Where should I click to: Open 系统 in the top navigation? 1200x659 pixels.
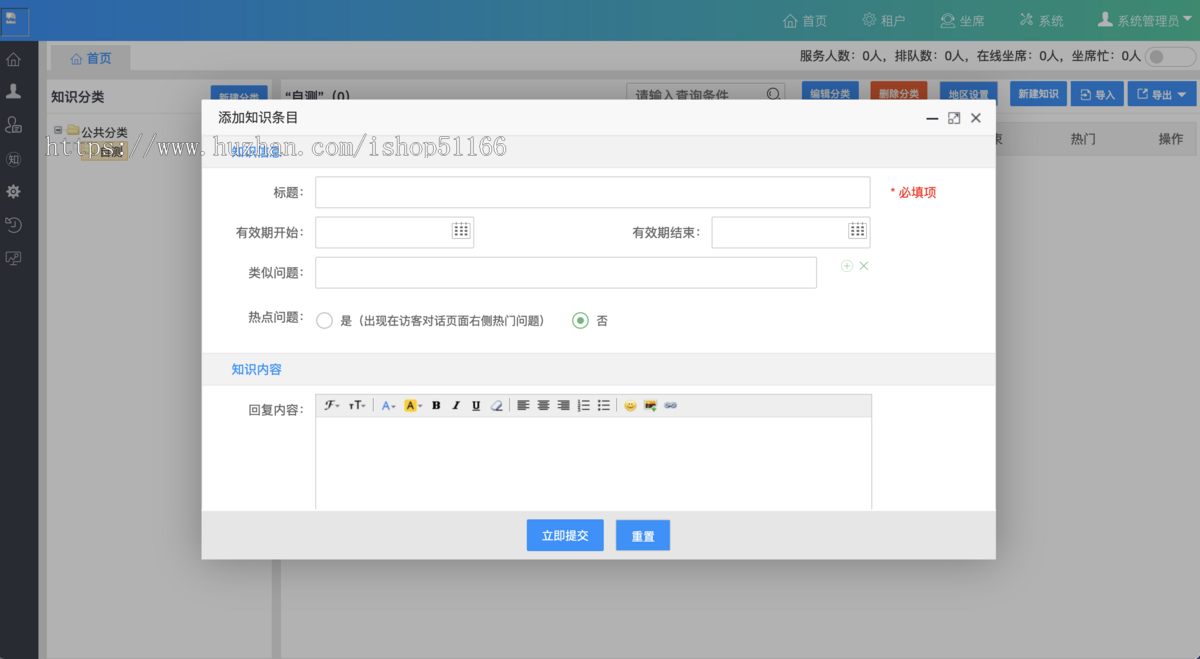pyautogui.click(x=1041, y=20)
